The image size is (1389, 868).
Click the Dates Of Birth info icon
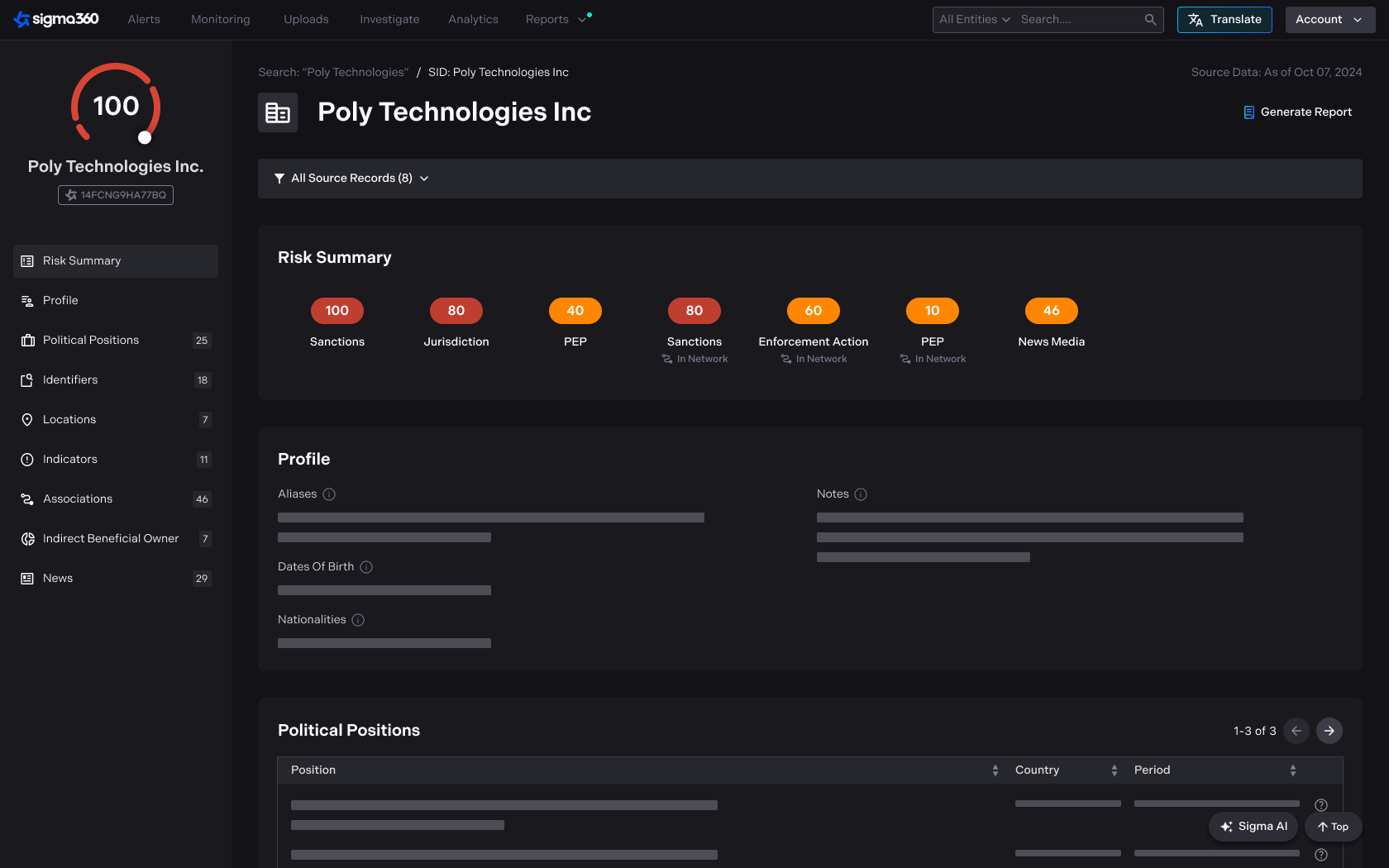pyautogui.click(x=366, y=567)
